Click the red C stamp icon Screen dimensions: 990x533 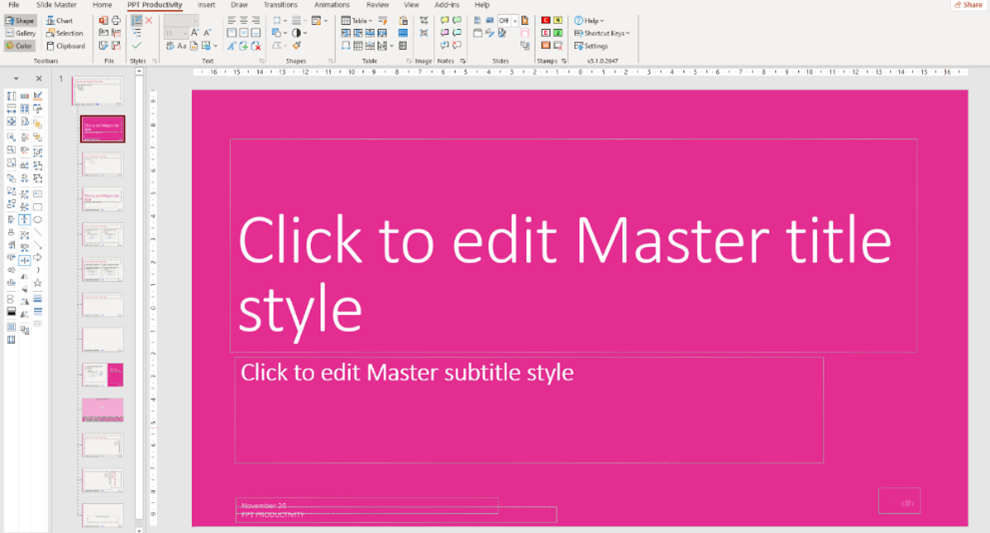(546, 21)
